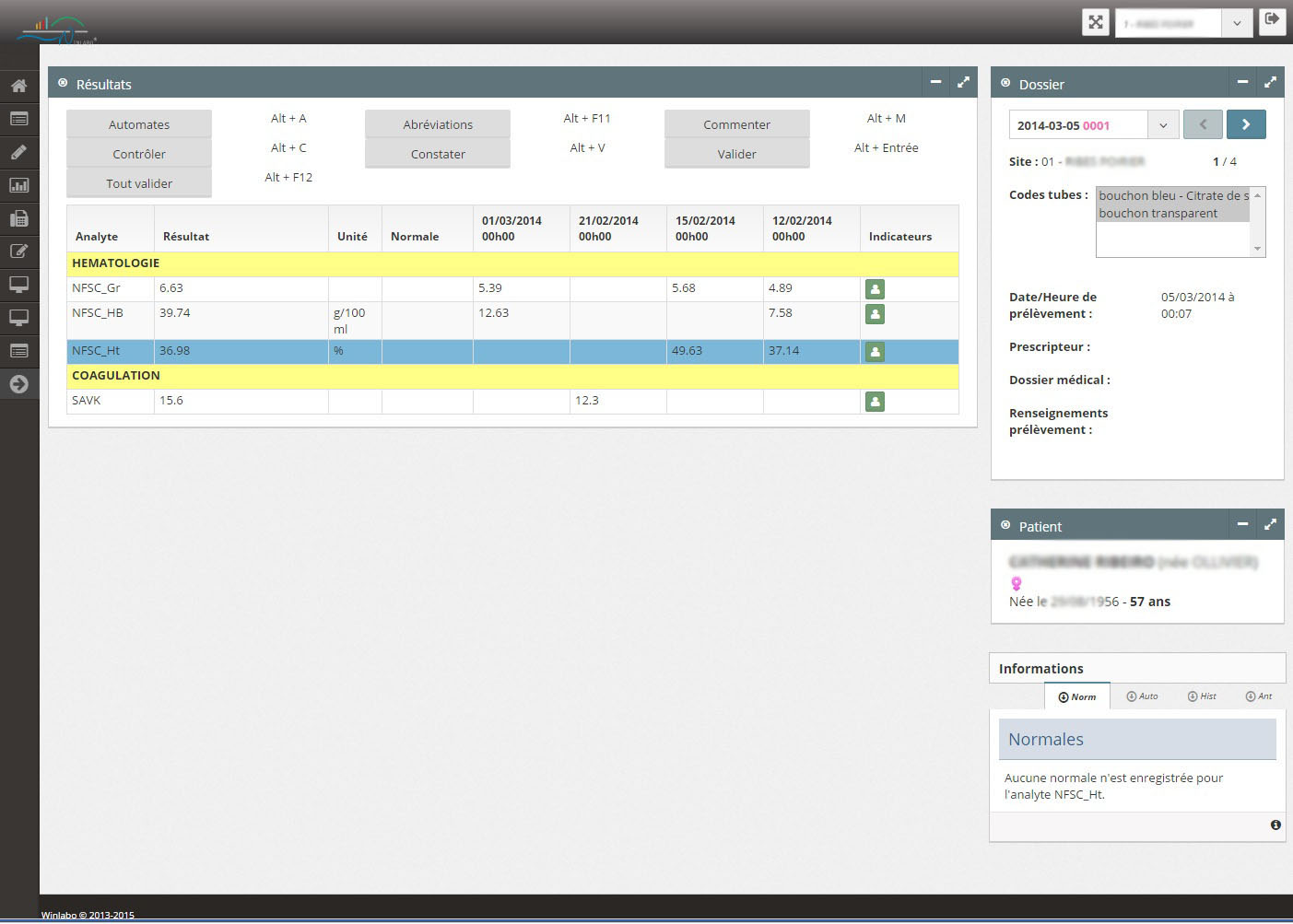Collapse the Patient panel
The height and width of the screenshot is (924, 1293).
(x=1242, y=524)
